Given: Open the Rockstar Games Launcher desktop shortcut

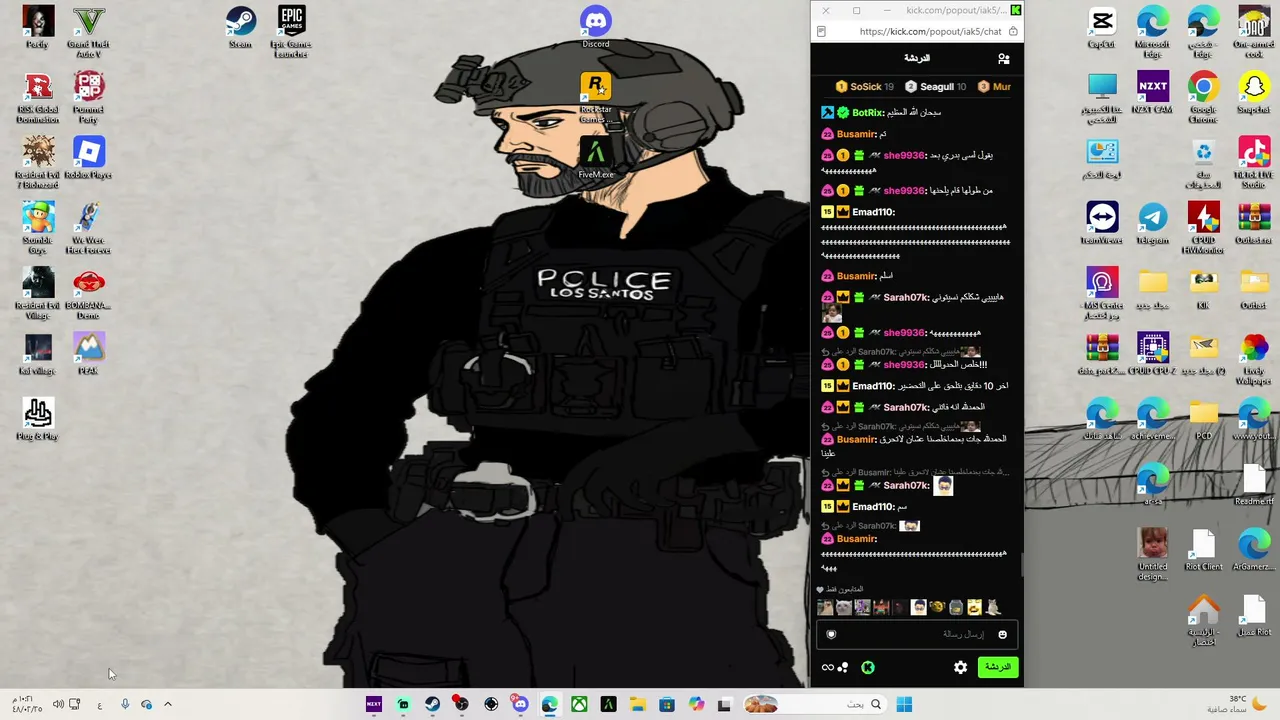Looking at the screenshot, I should click(596, 98).
